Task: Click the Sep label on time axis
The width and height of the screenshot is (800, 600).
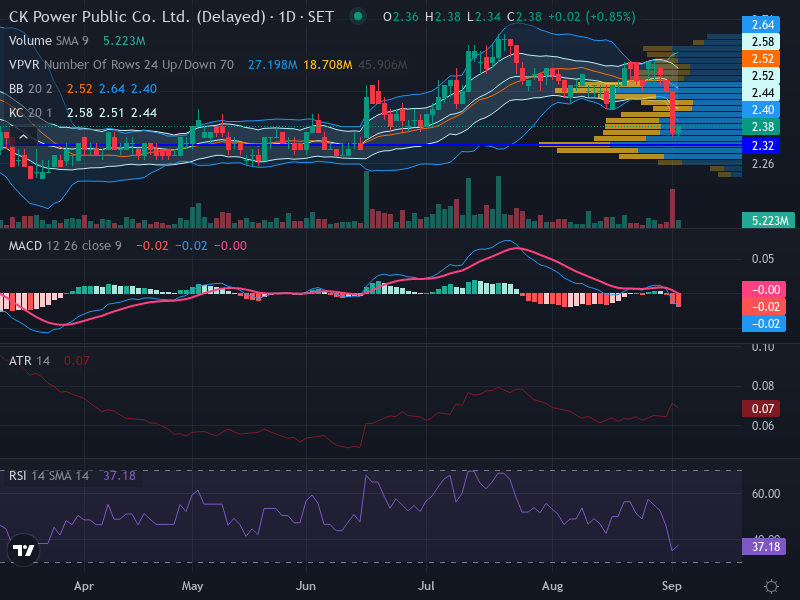Action: tap(671, 586)
